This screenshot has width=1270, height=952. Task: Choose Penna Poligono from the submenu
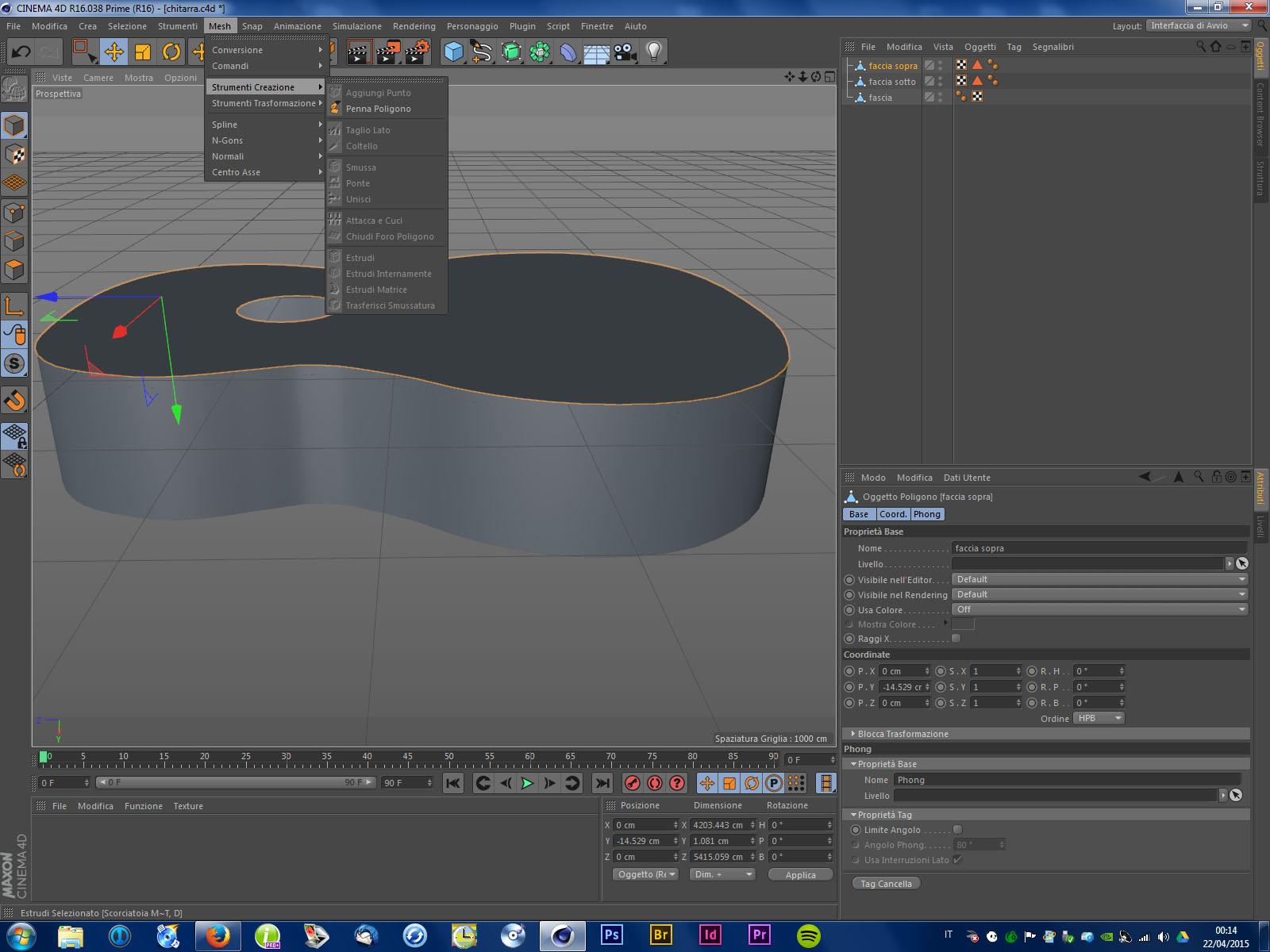(378, 109)
